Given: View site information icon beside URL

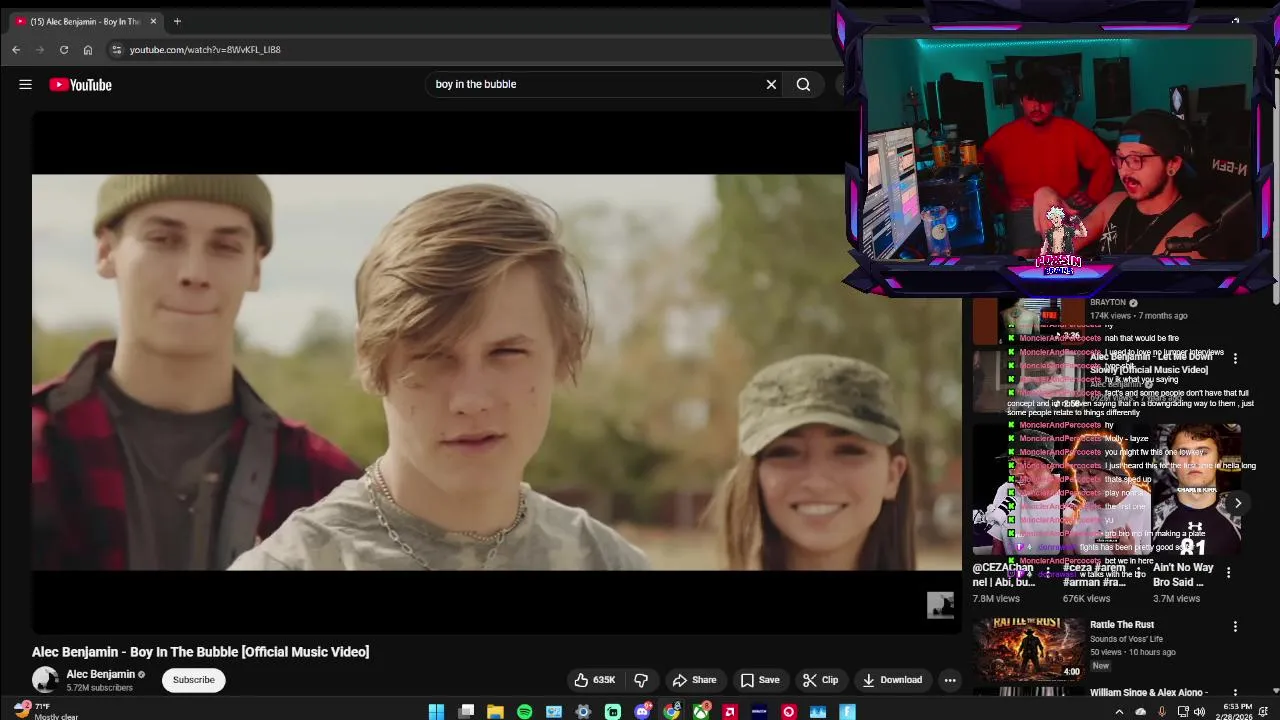Looking at the screenshot, I should coord(116,50).
